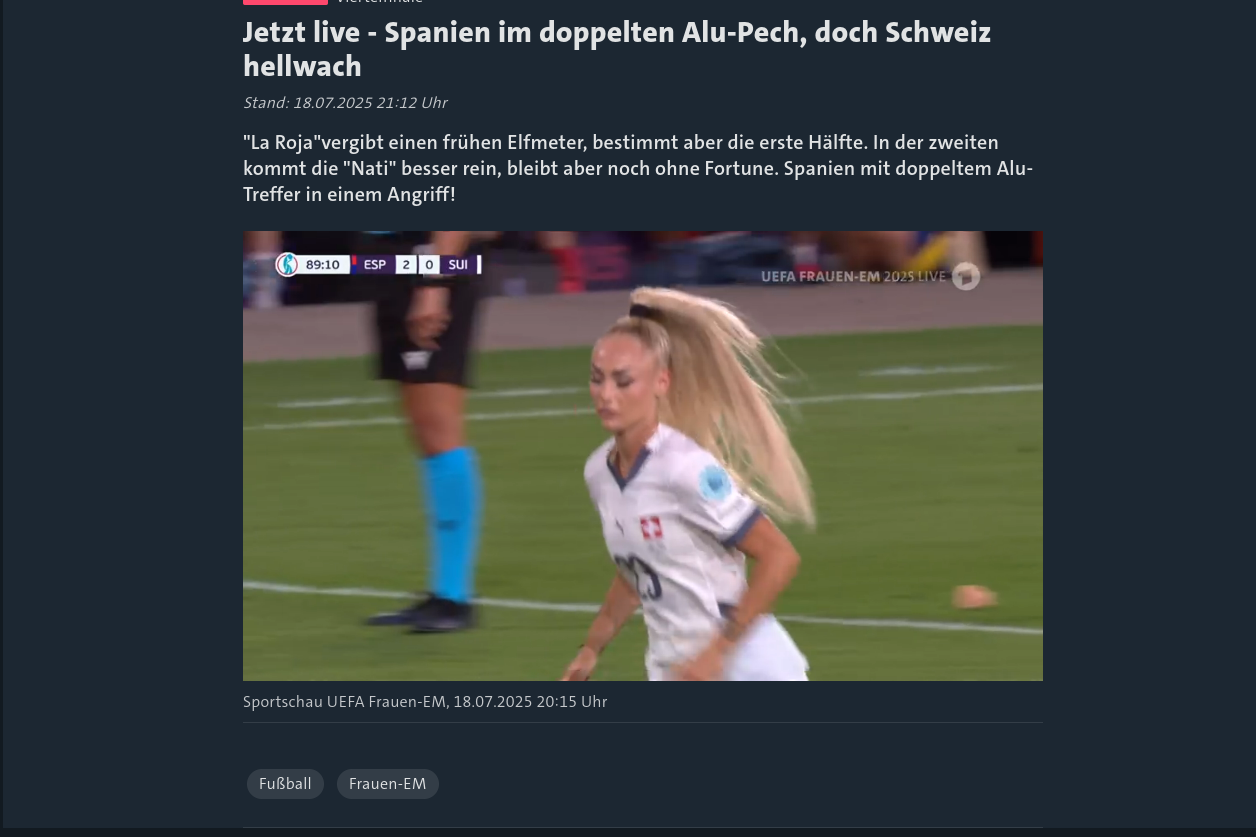Click the ESP team label in the scoreboard
The width and height of the screenshot is (1256, 837).
tap(375, 265)
